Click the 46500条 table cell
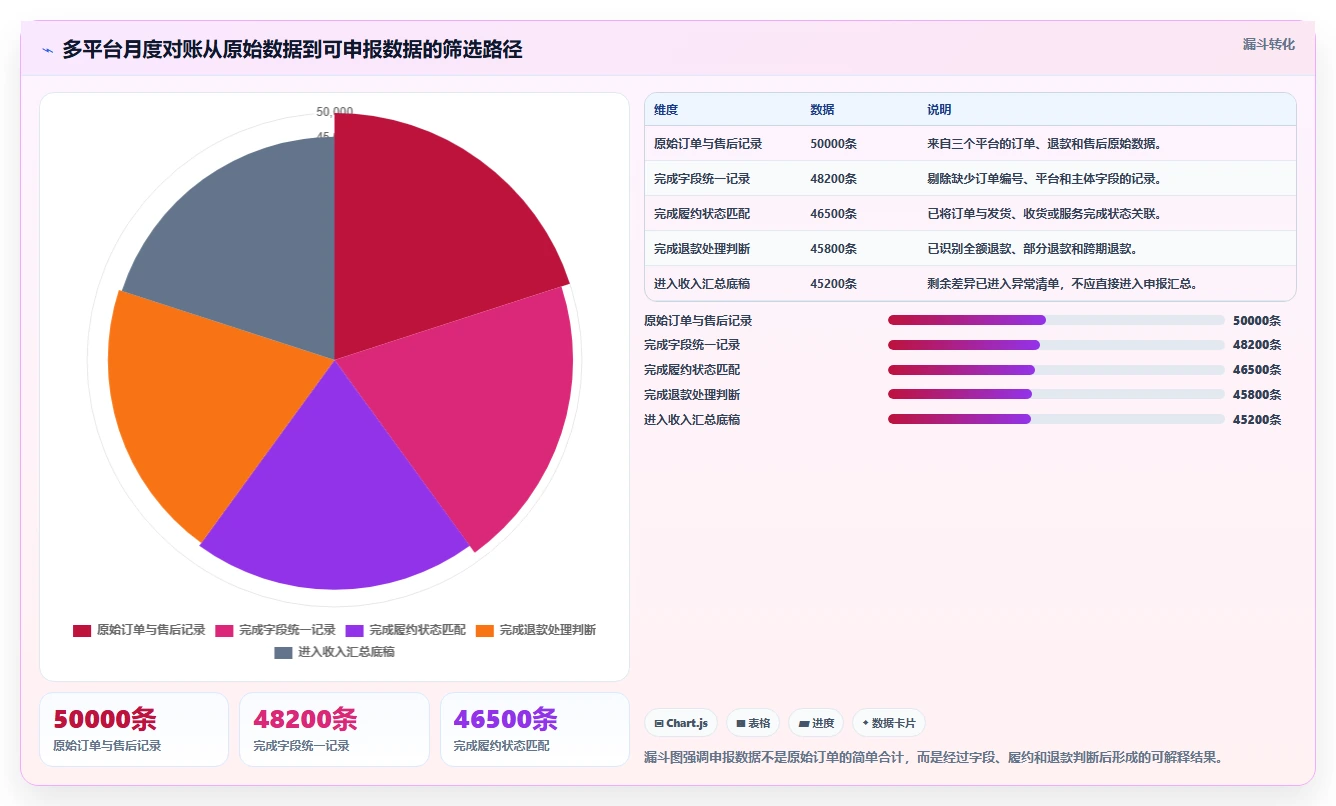Image resolution: width=1336 pixels, height=806 pixels. [833, 214]
